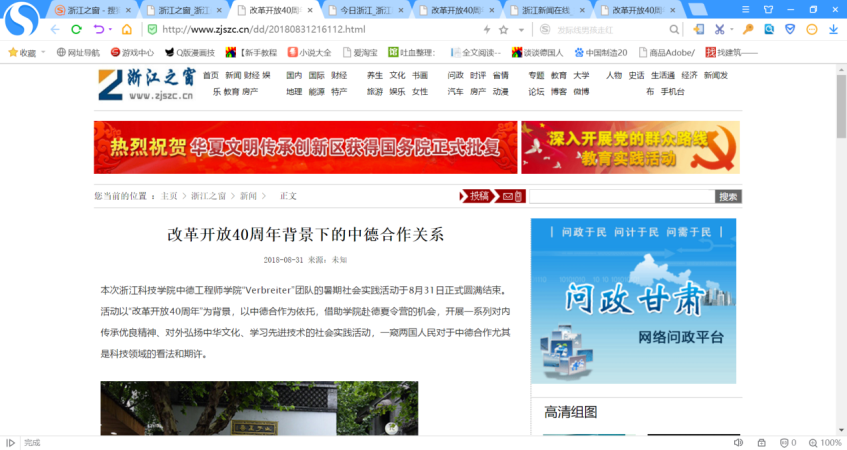This screenshot has height=450, width=847.
Task: Expand the dropdown arrow next to bookmark star
Action: coord(520,30)
